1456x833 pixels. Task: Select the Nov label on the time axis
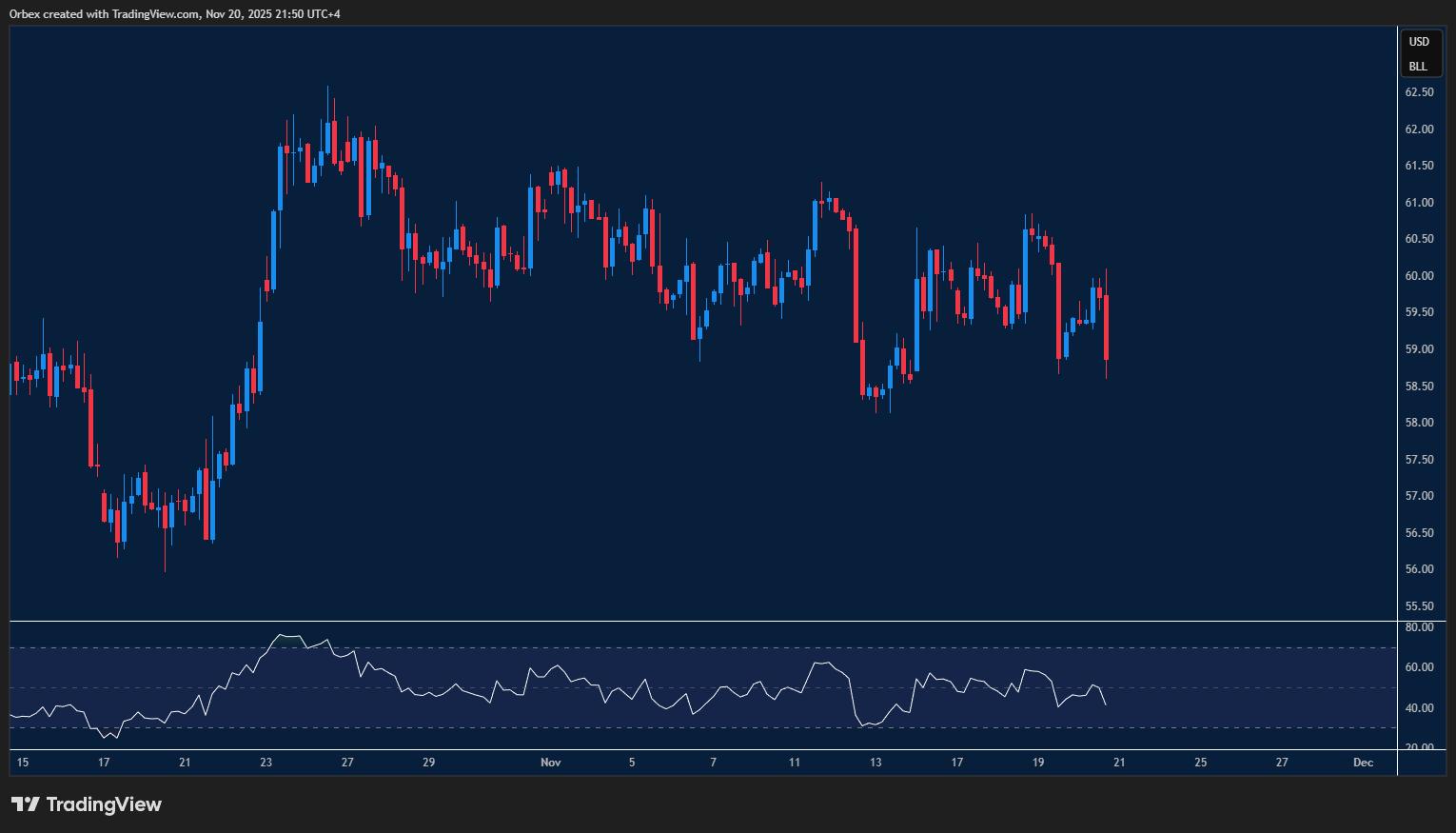tap(550, 763)
